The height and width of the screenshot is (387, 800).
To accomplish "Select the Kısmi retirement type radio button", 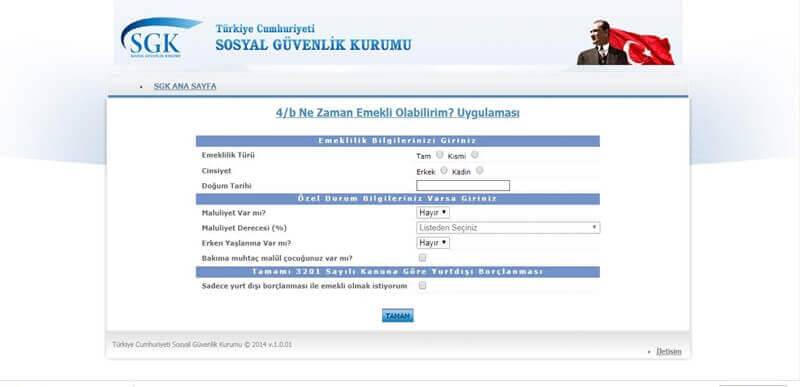I will tap(474, 155).
